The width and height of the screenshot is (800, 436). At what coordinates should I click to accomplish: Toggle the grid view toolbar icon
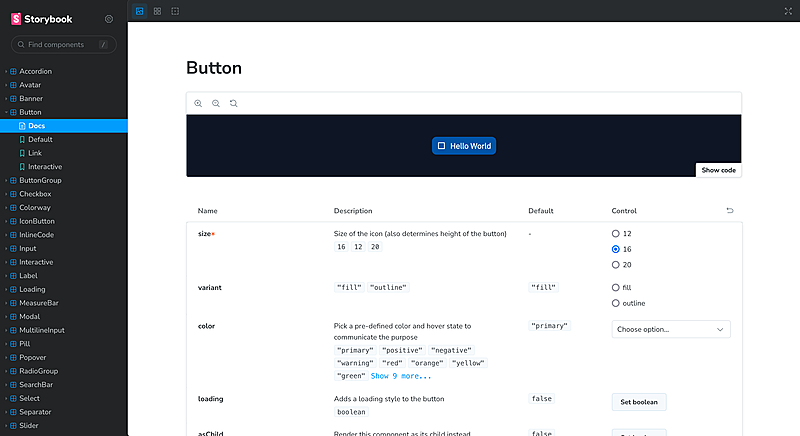click(x=158, y=10)
